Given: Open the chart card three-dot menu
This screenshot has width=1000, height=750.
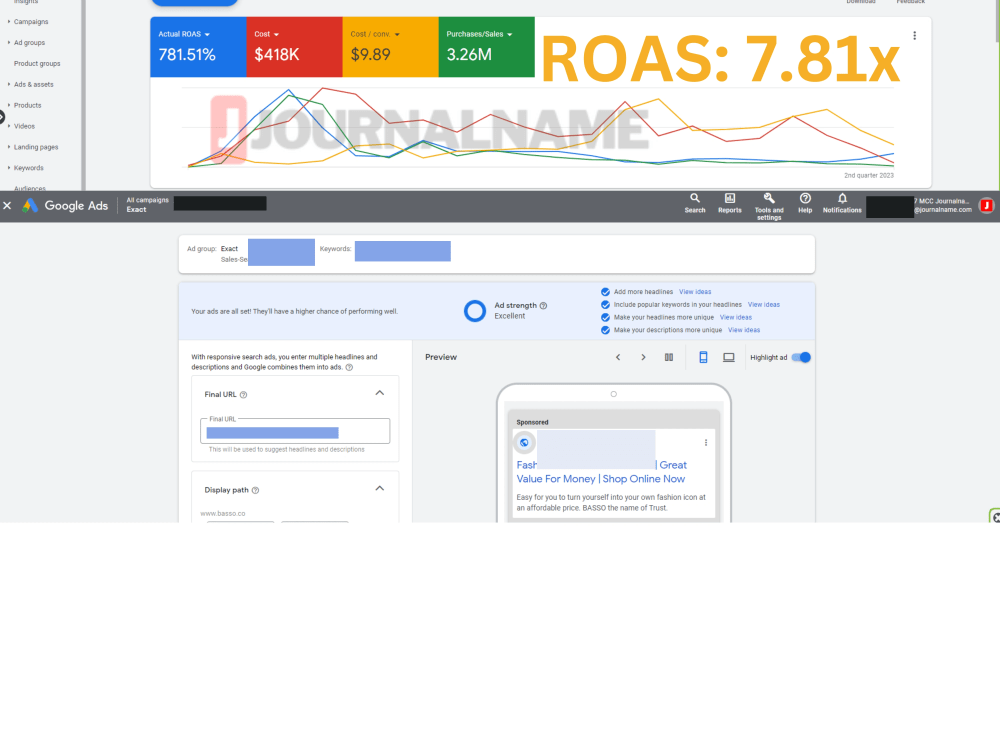Looking at the screenshot, I should [x=915, y=36].
